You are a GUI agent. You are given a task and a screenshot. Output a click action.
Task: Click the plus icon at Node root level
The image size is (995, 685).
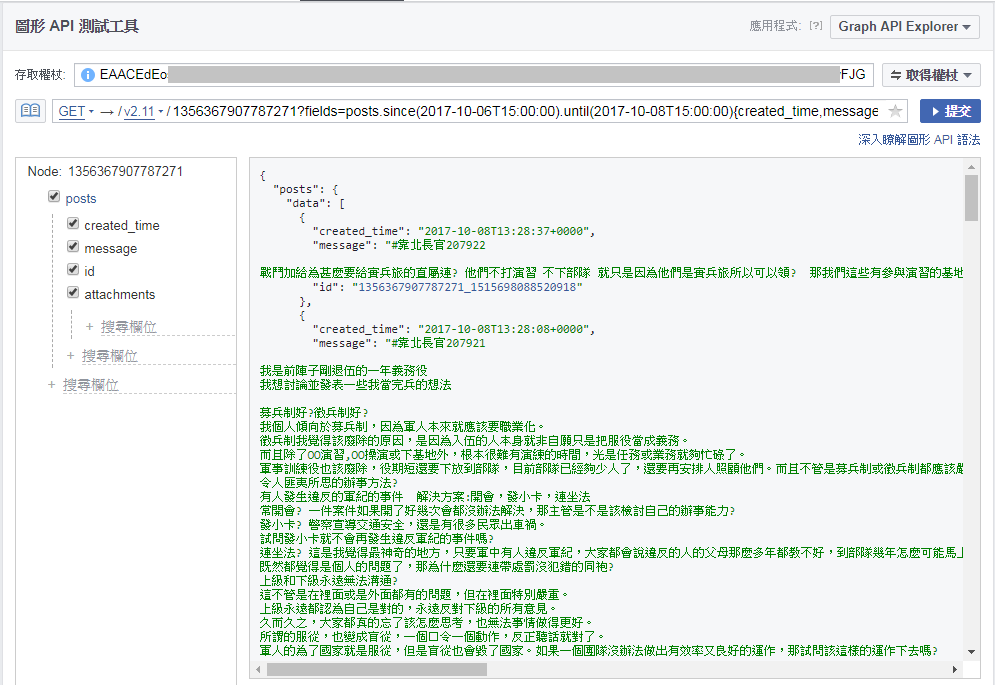pos(52,385)
